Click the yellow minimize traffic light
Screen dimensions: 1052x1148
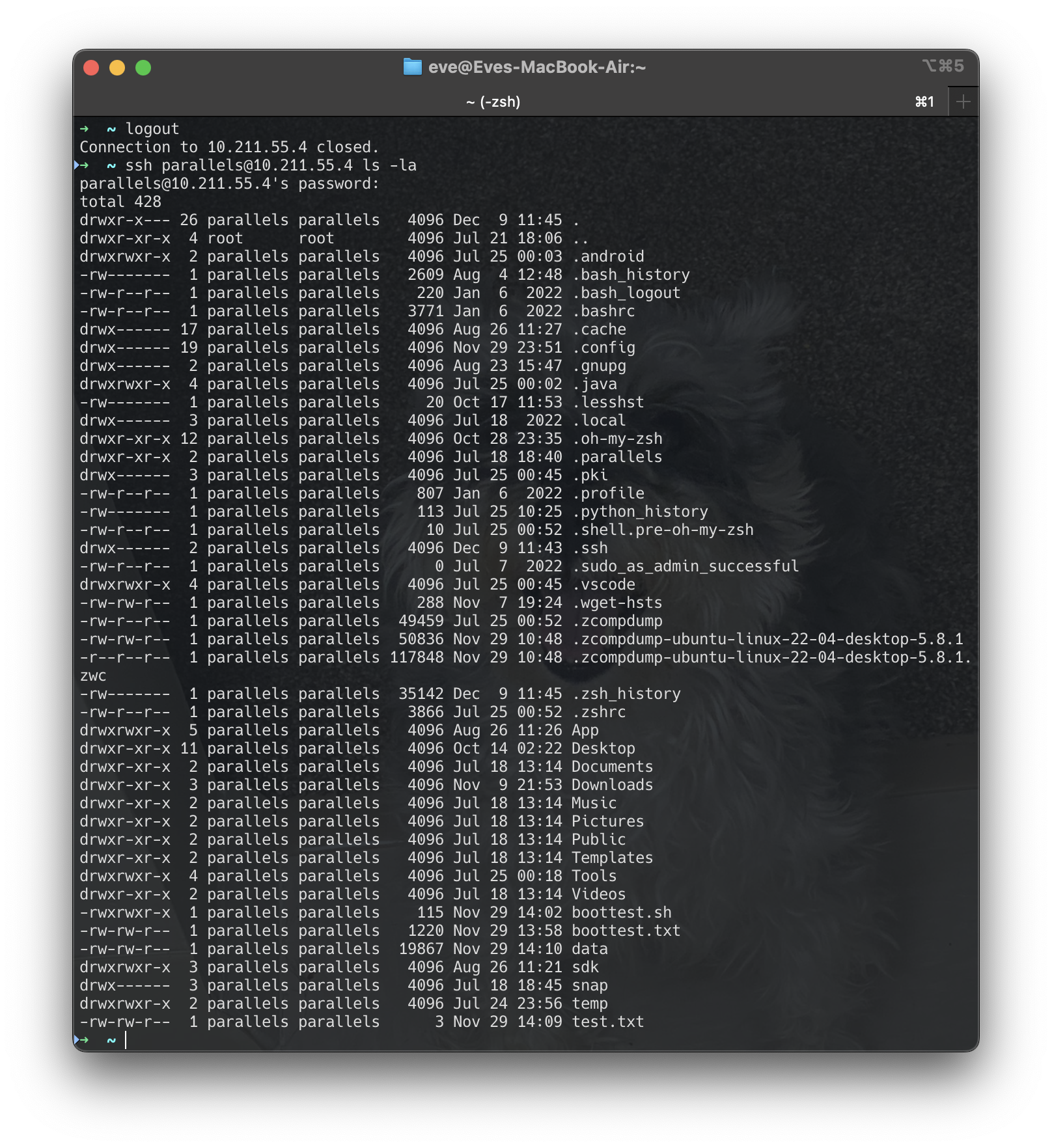[116, 66]
